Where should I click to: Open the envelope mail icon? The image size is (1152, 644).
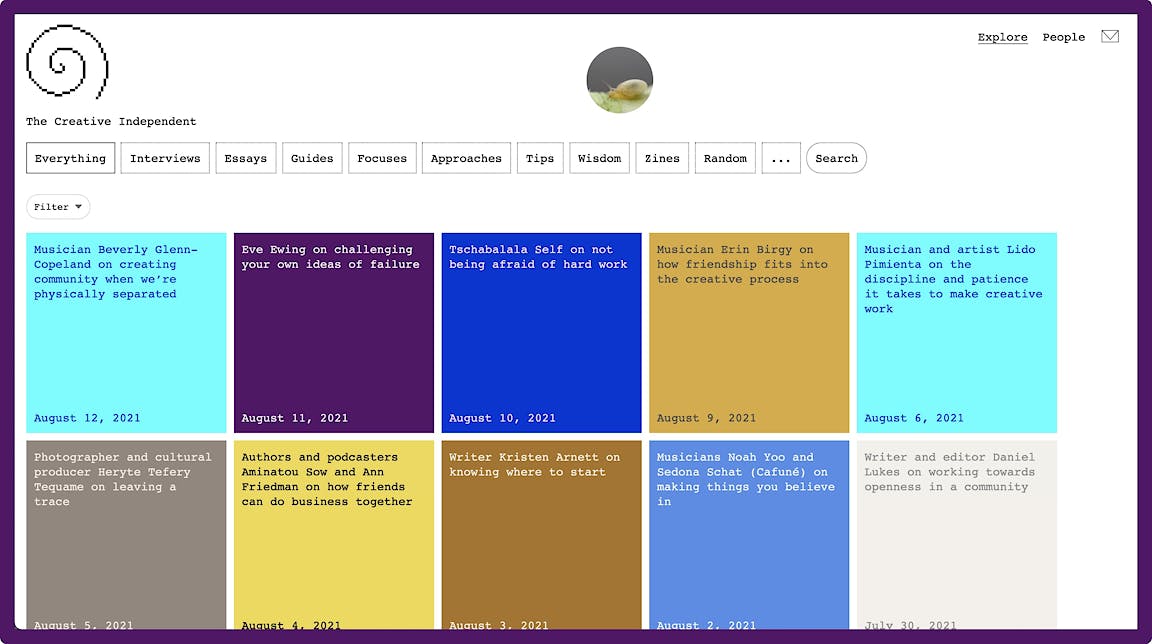click(x=1110, y=37)
